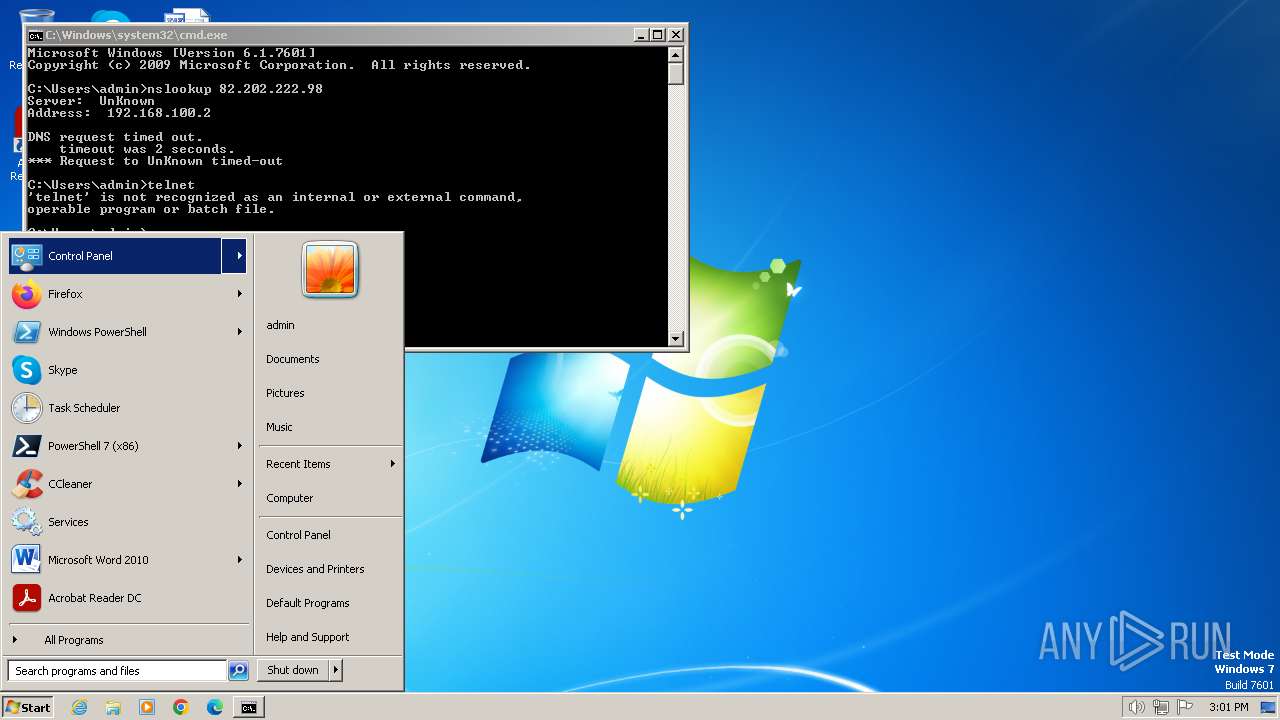
Task: Click the network tray icon
Action: pyautogui.click(x=1161, y=707)
